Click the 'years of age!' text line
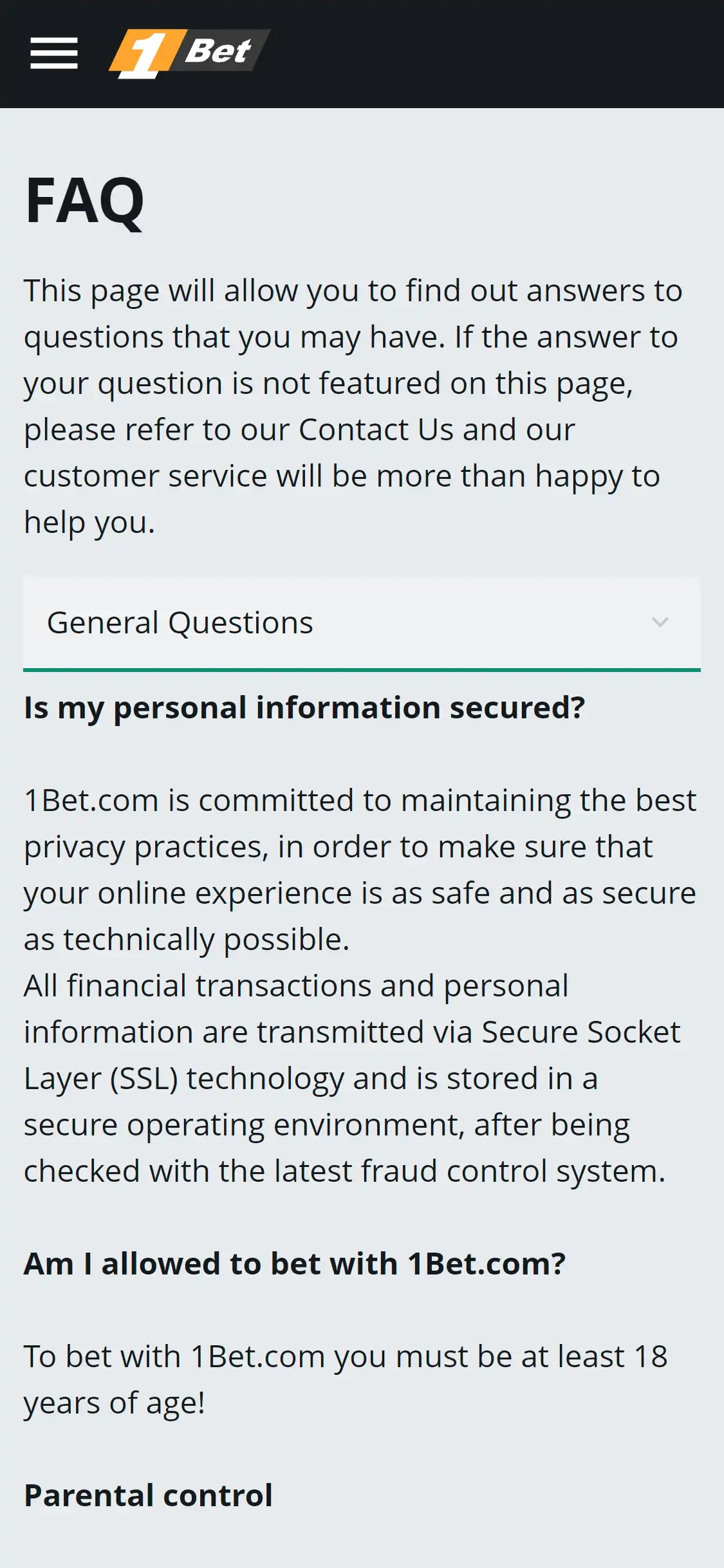 coord(115,1403)
